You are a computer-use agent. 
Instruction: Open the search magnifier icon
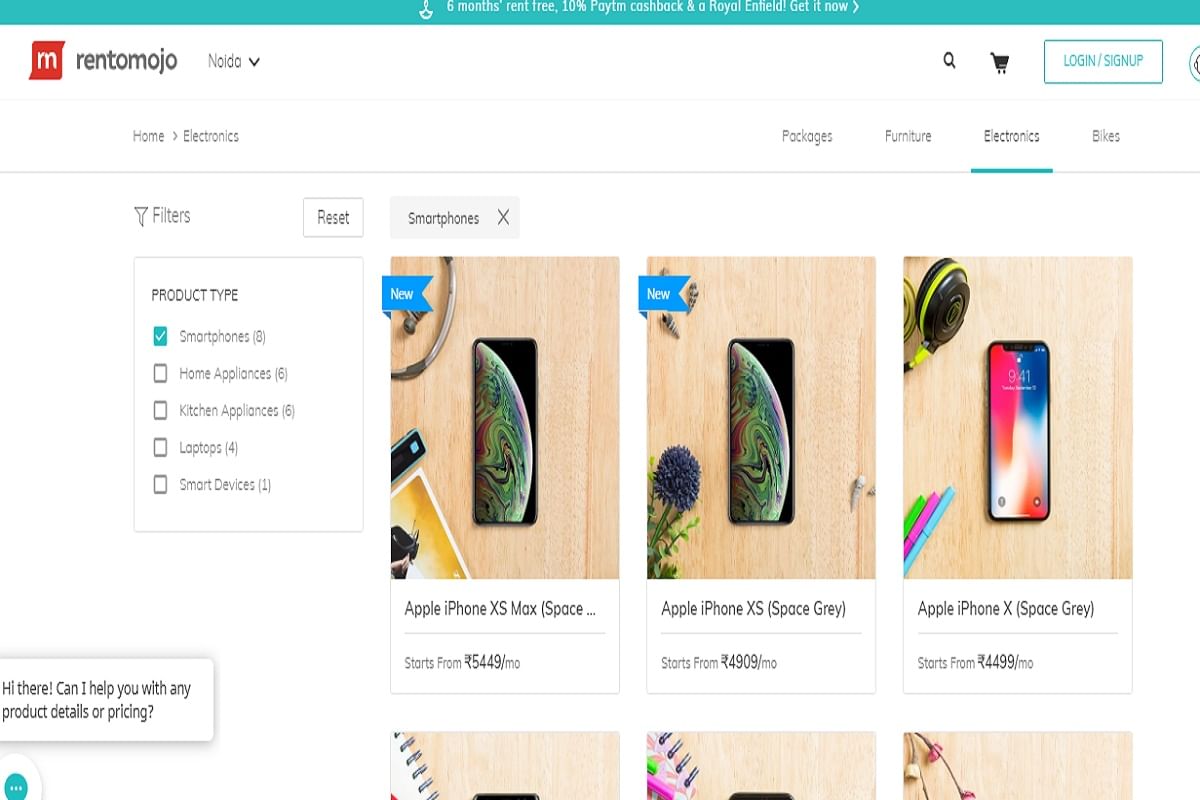949,61
